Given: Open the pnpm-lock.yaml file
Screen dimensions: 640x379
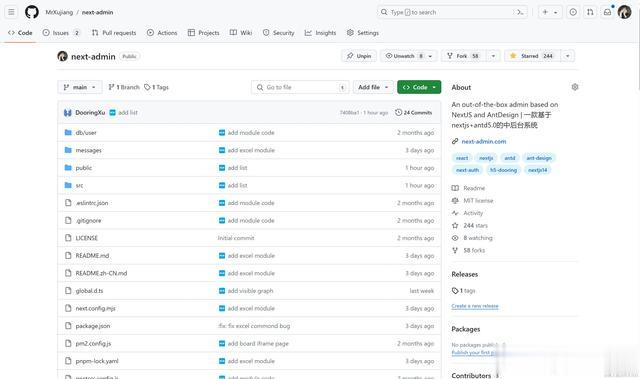Looking at the screenshot, I should click(x=97, y=361).
